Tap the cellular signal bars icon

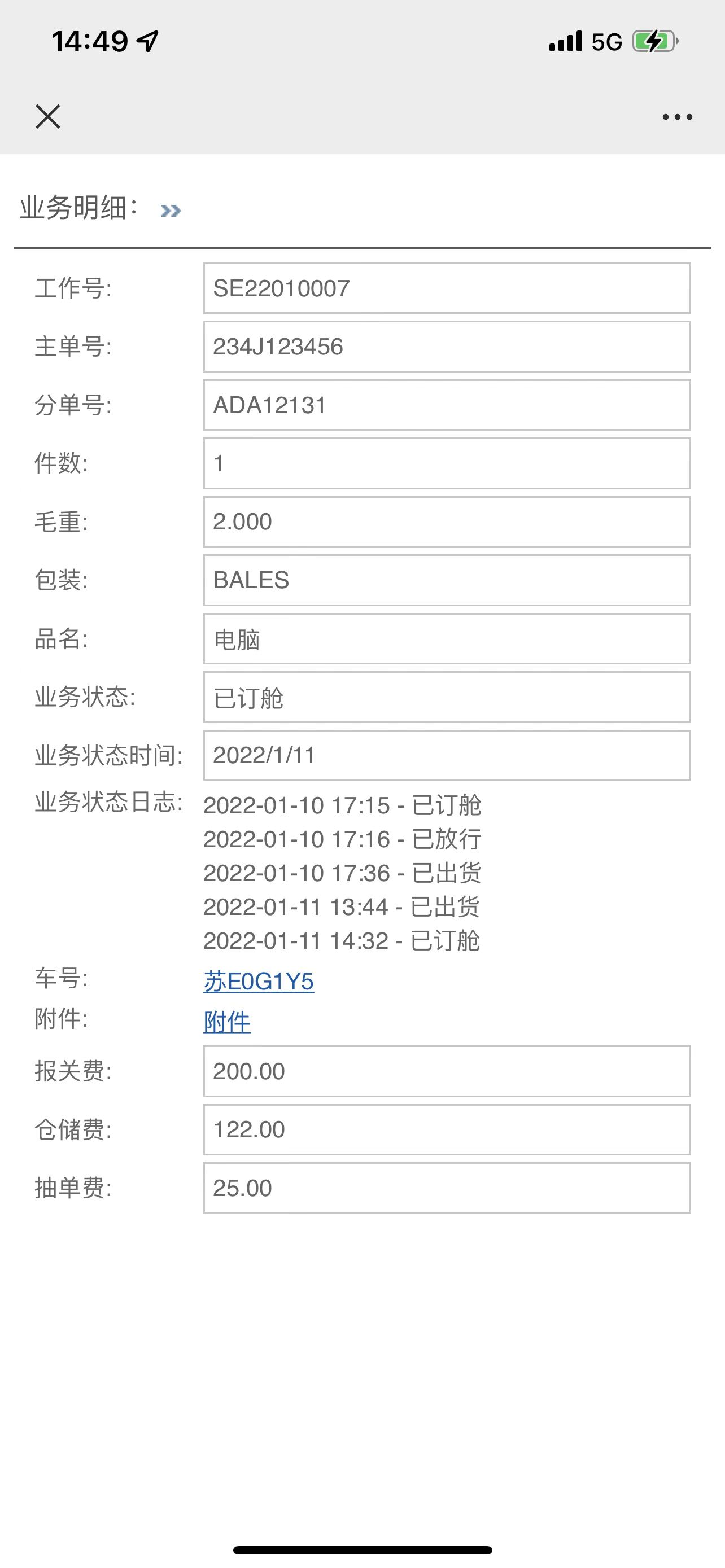click(x=566, y=41)
